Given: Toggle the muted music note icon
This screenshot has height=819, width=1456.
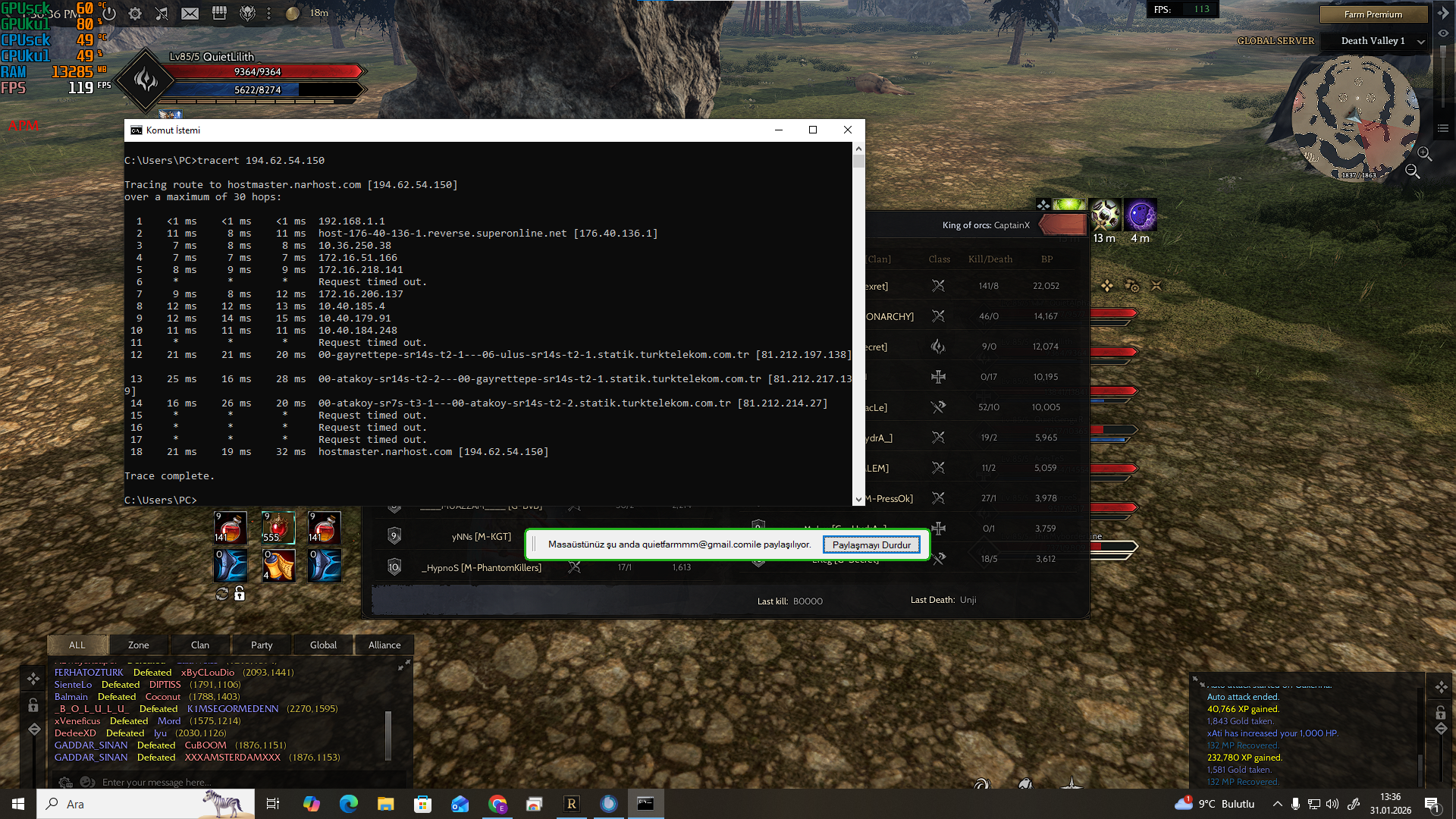Looking at the screenshot, I should [162, 14].
